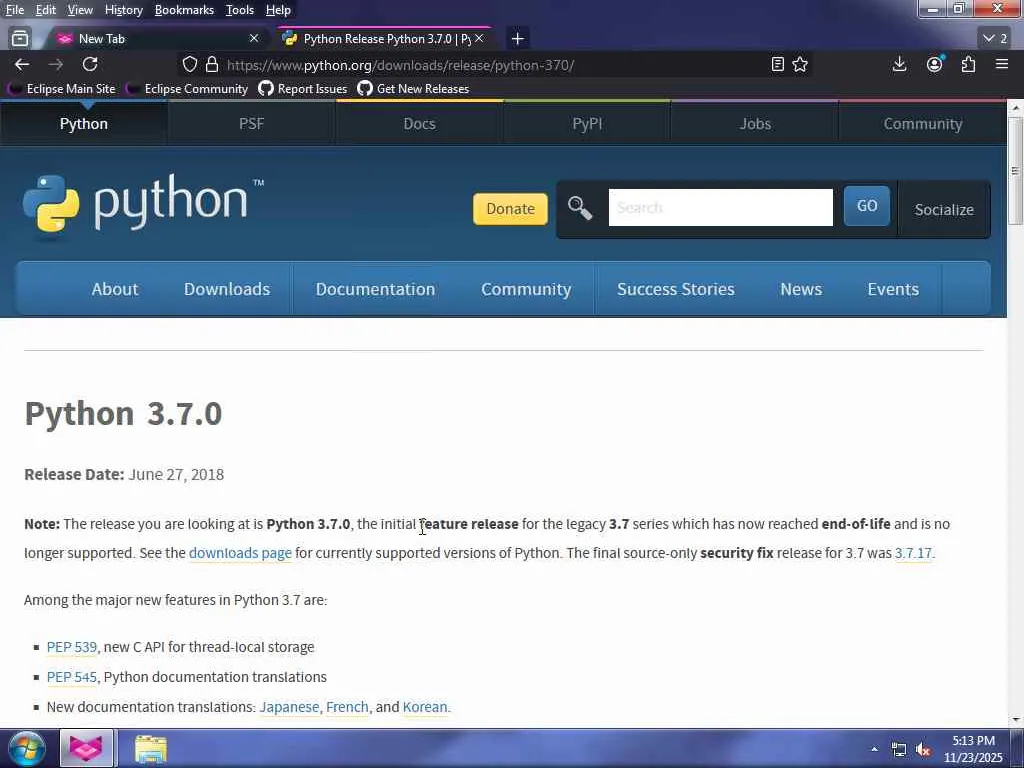Show hidden tray icons arrow
Viewport: 1024px width, 768px height.
coord(874,749)
